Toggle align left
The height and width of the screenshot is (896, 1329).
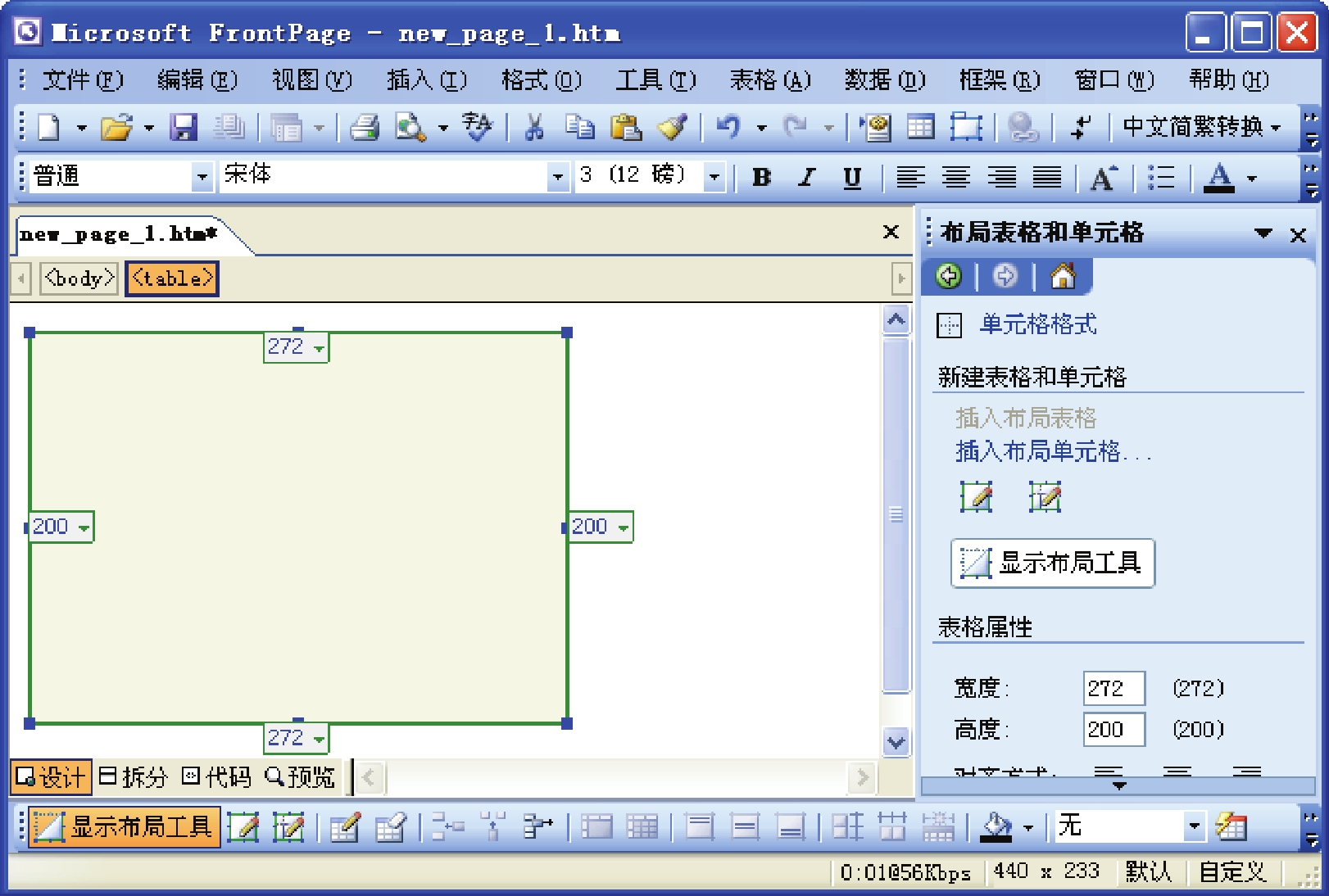click(910, 177)
